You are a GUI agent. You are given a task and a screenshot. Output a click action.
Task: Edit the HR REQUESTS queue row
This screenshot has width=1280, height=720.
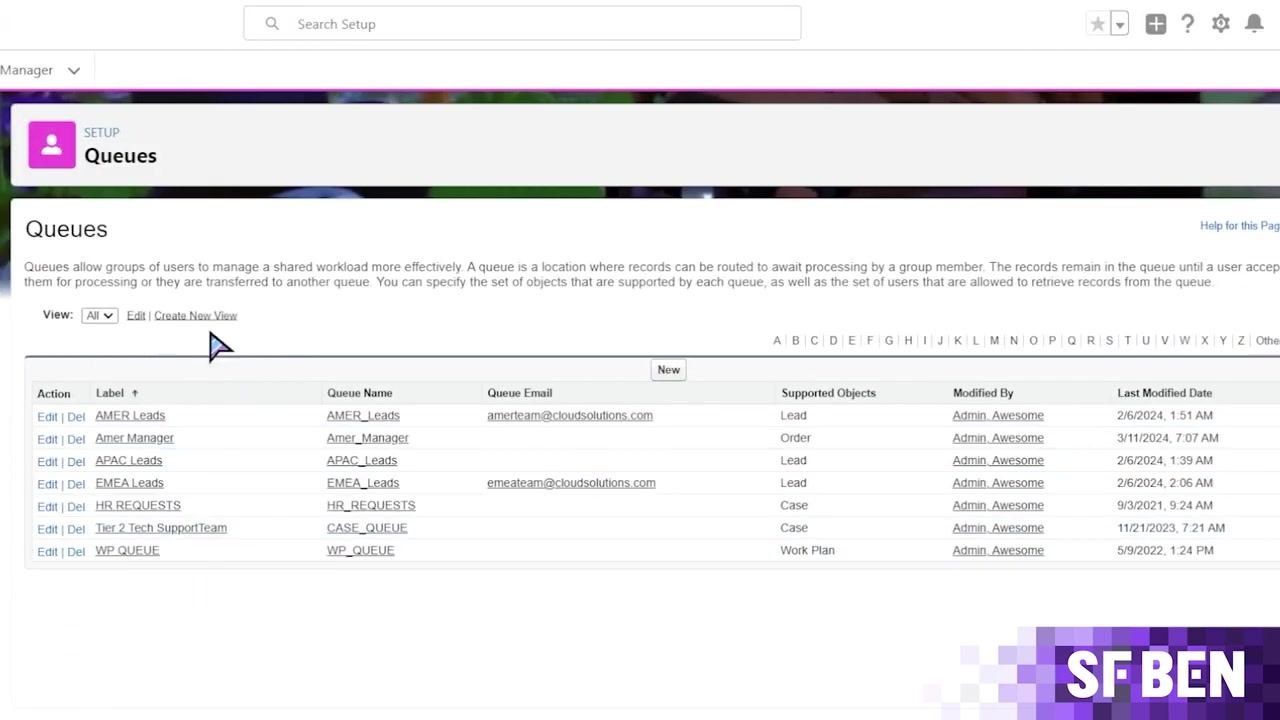(x=47, y=507)
